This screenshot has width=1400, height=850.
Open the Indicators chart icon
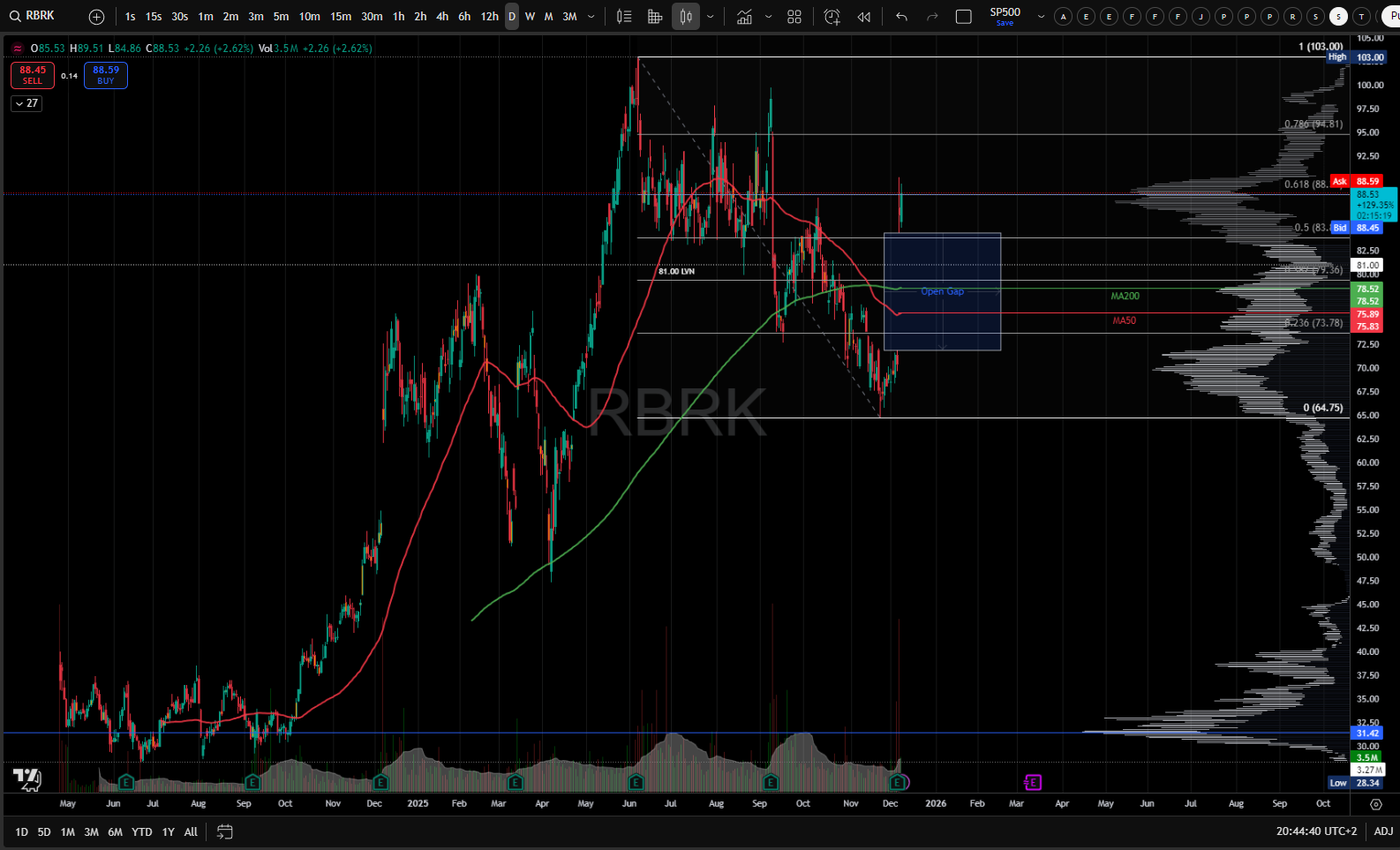(745, 17)
